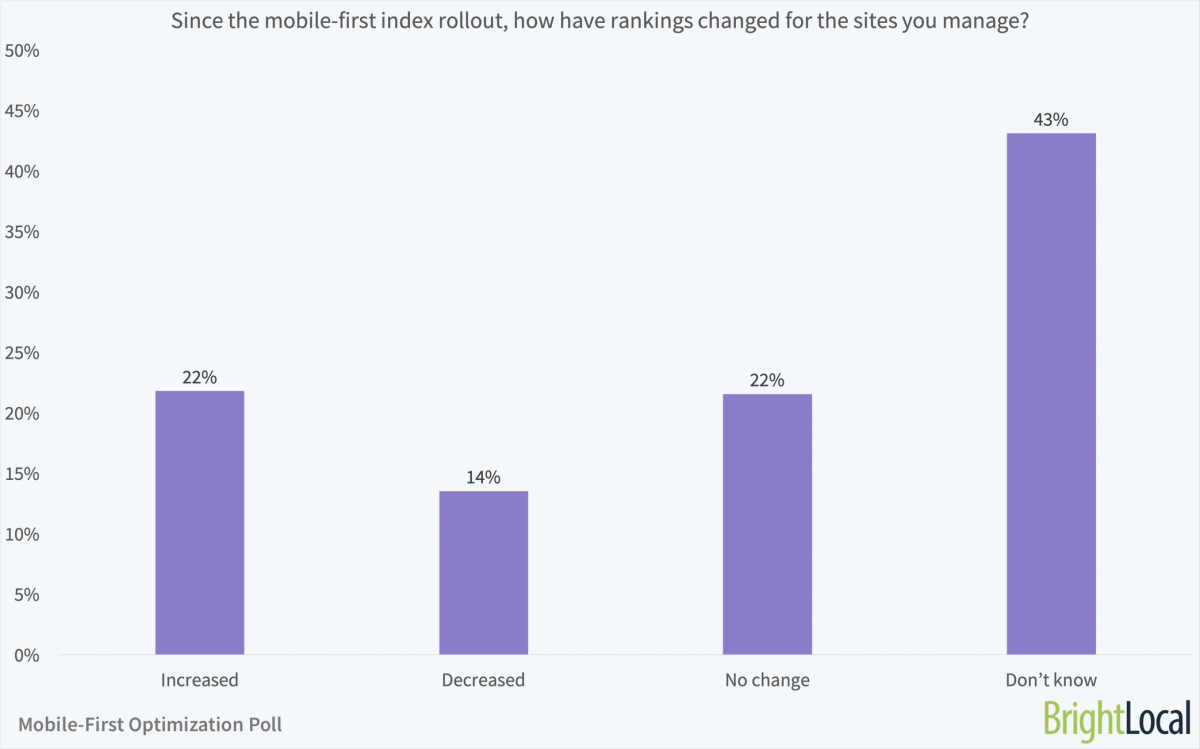This screenshot has width=1200, height=749.
Task: Click the Increased bar in the chart
Action: (x=200, y=522)
